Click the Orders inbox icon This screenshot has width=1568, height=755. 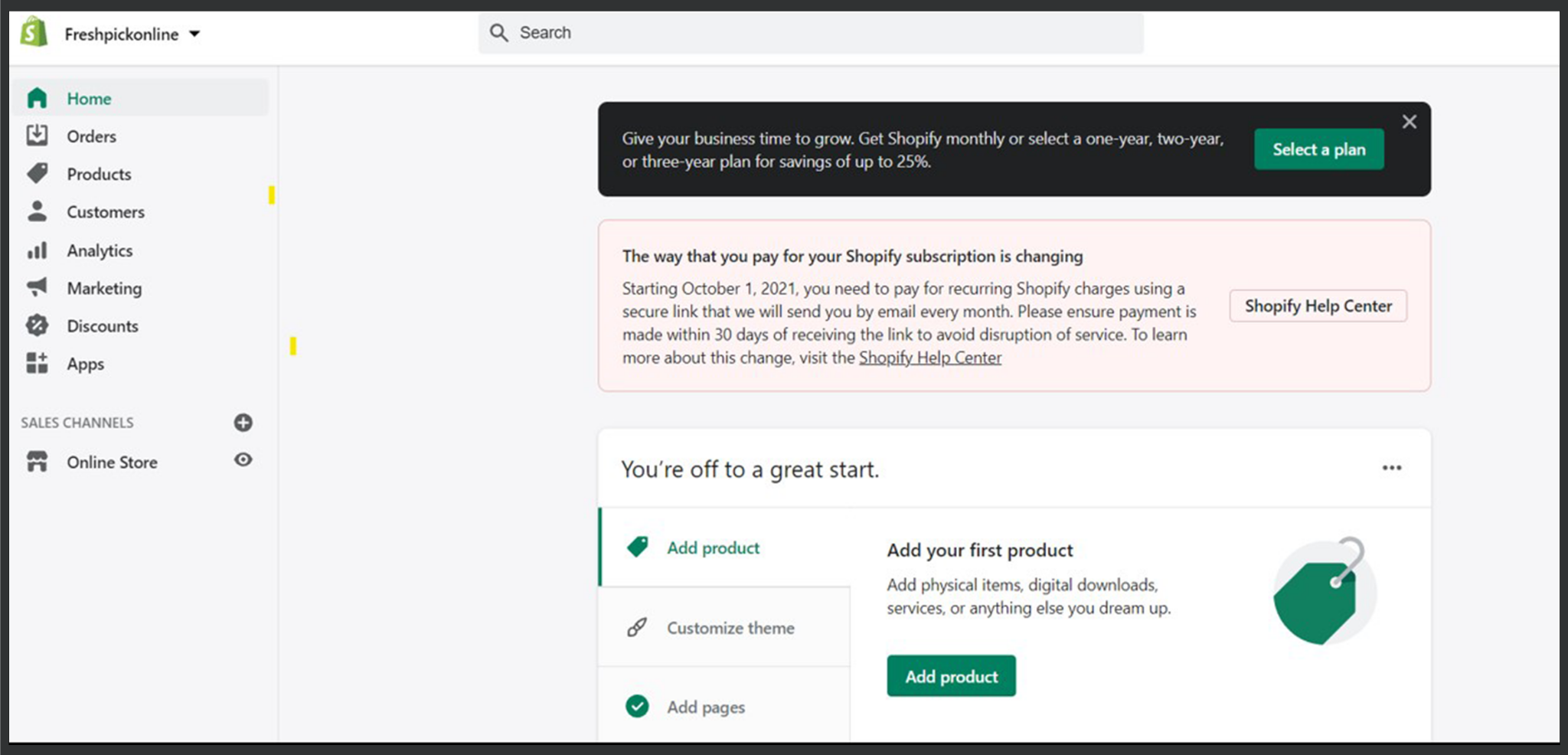pos(37,136)
